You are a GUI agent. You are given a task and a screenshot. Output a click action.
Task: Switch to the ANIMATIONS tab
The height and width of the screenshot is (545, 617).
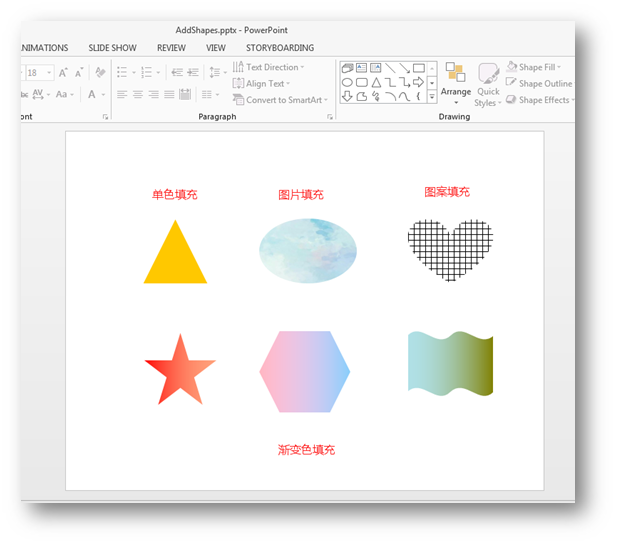(x=44, y=48)
